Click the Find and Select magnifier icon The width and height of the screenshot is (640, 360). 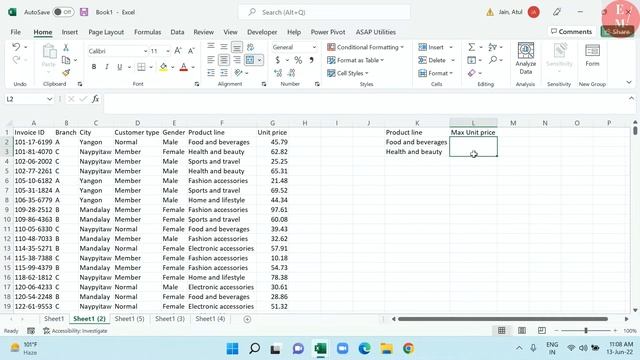pyautogui.click(x=493, y=60)
